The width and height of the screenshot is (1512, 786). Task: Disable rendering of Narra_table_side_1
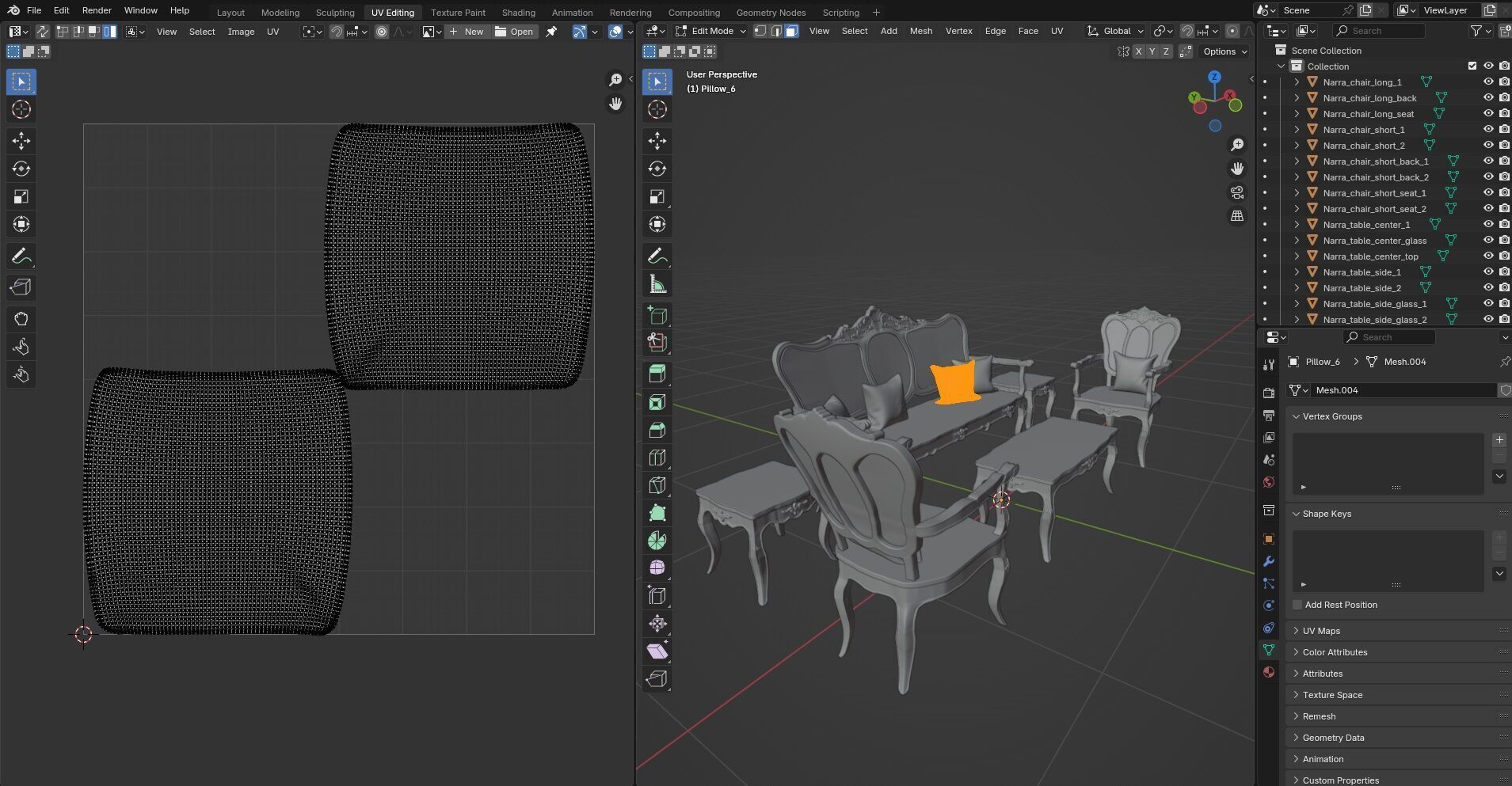(1504, 271)
